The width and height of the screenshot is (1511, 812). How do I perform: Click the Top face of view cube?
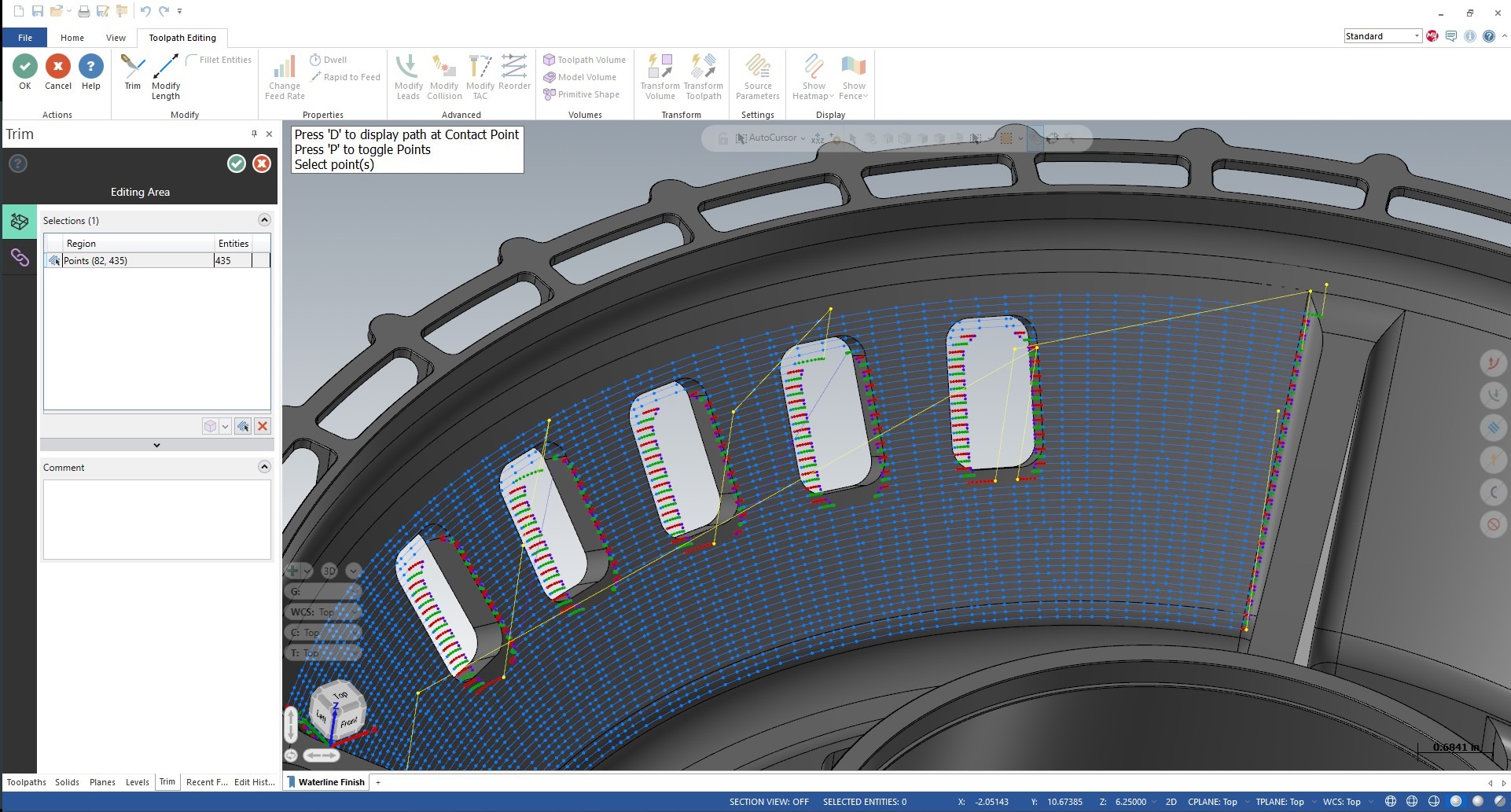340,696
